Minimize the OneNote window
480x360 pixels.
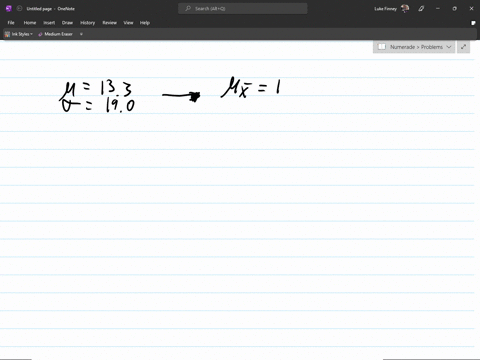[438, 9]
